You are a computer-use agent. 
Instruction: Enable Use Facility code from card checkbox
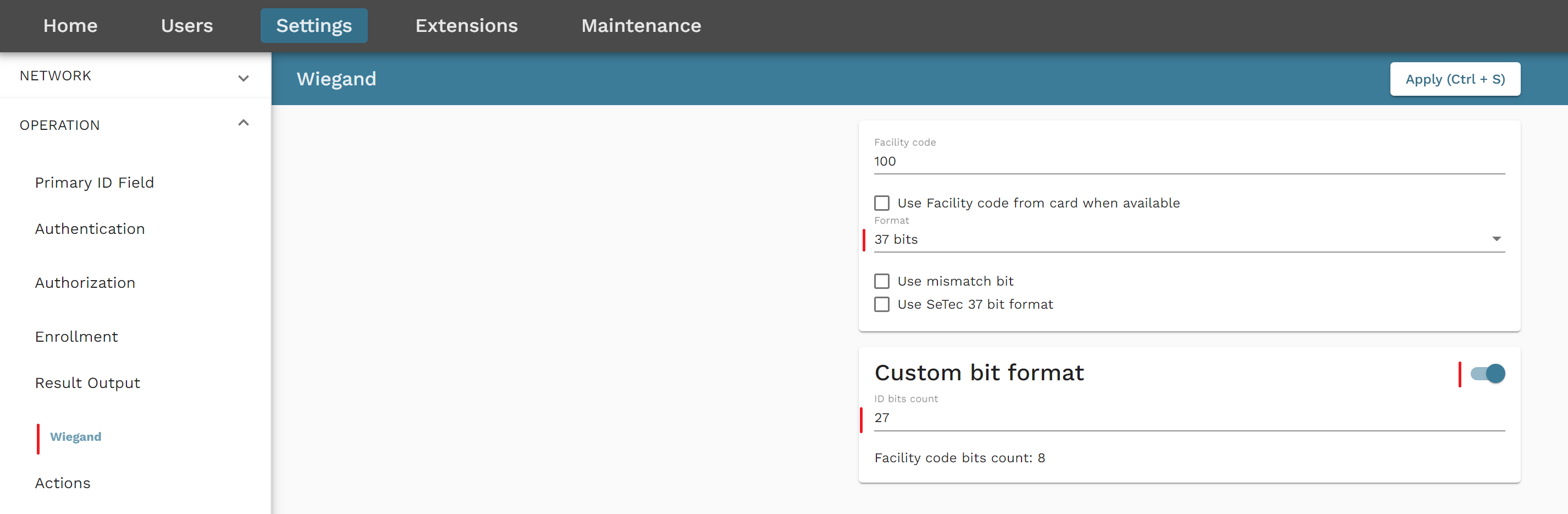(881, 203)
